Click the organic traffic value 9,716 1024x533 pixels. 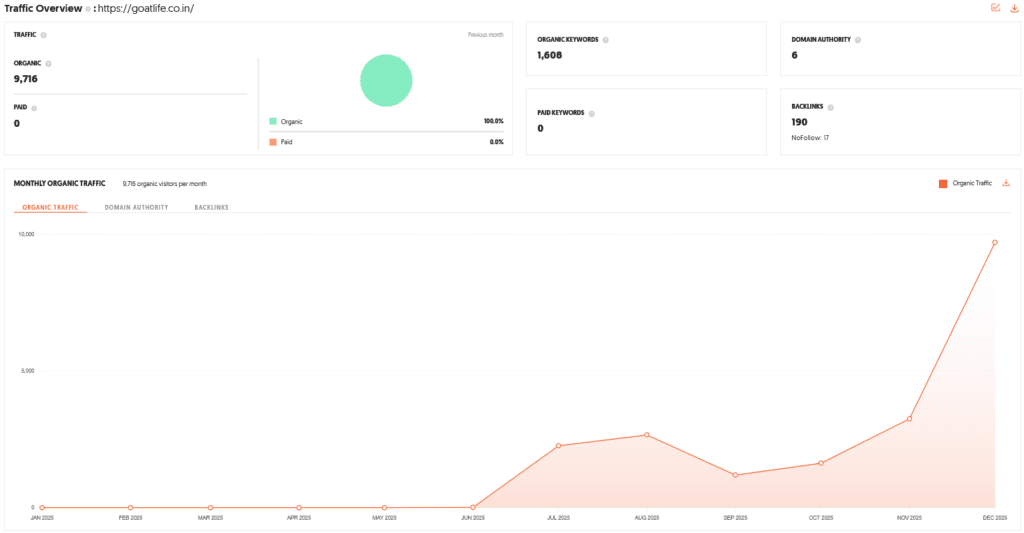pyautogui.click(x=25, y=78)
